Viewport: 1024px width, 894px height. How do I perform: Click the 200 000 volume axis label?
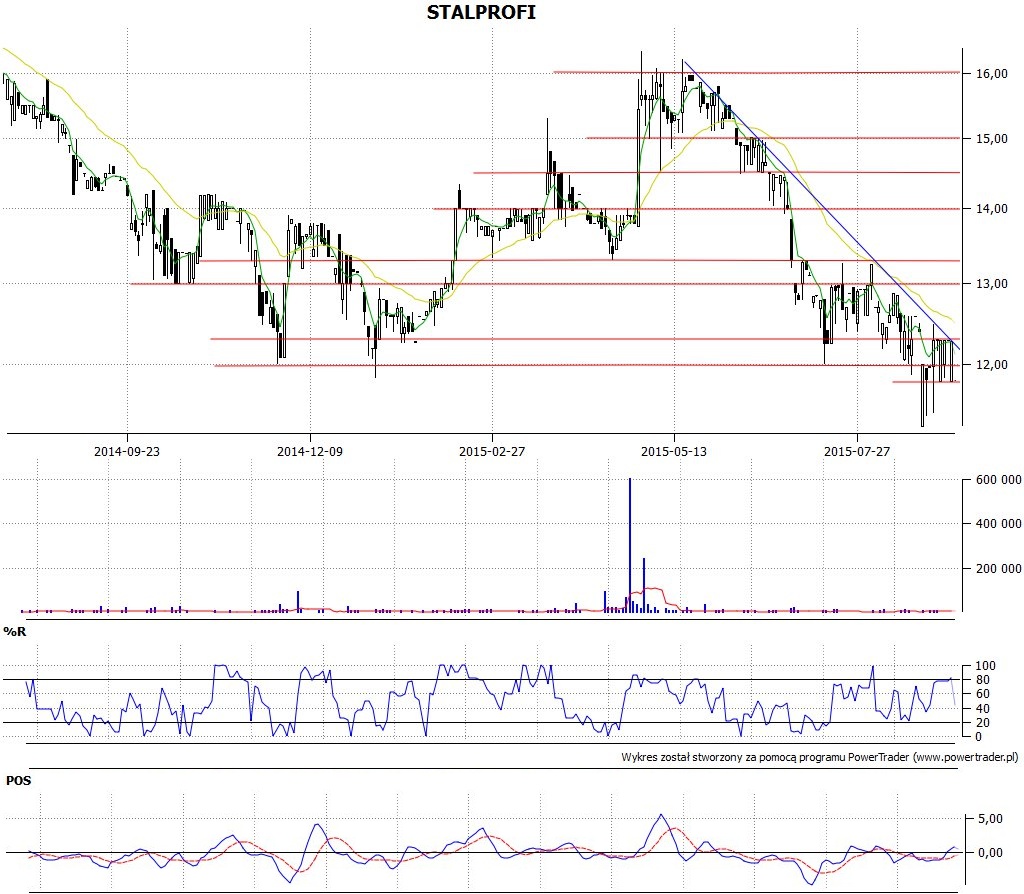999,568
